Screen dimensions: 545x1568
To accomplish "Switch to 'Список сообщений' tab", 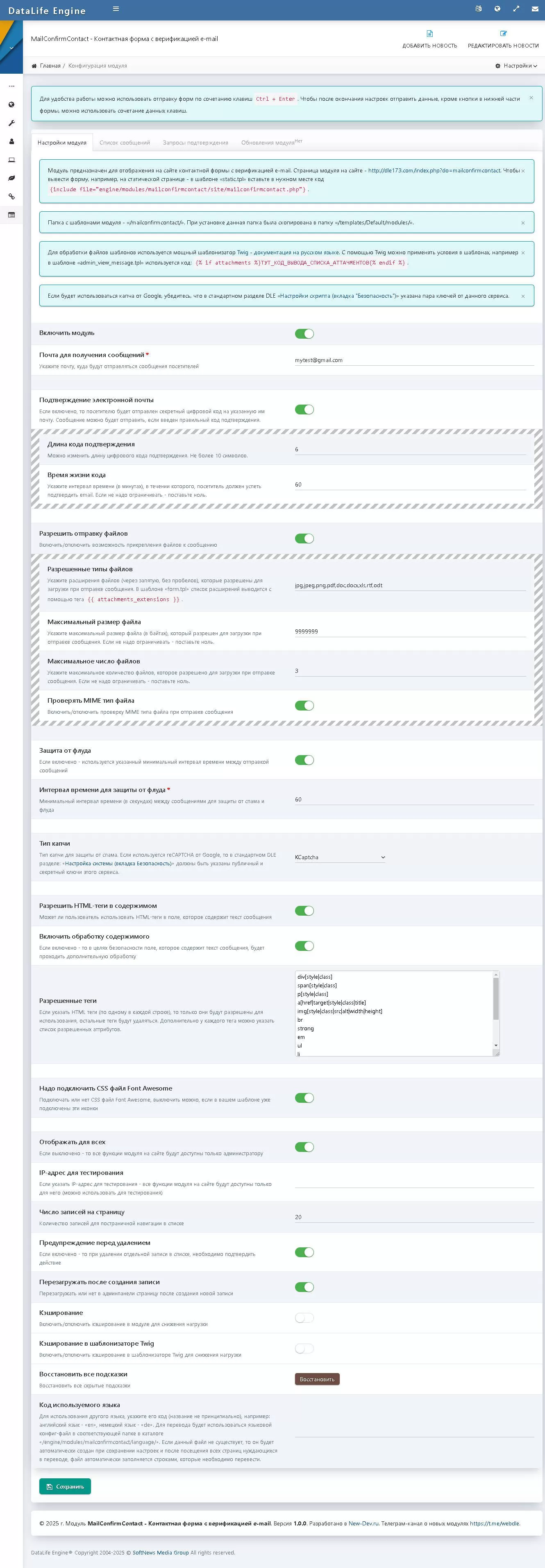I will pos(124,143).
